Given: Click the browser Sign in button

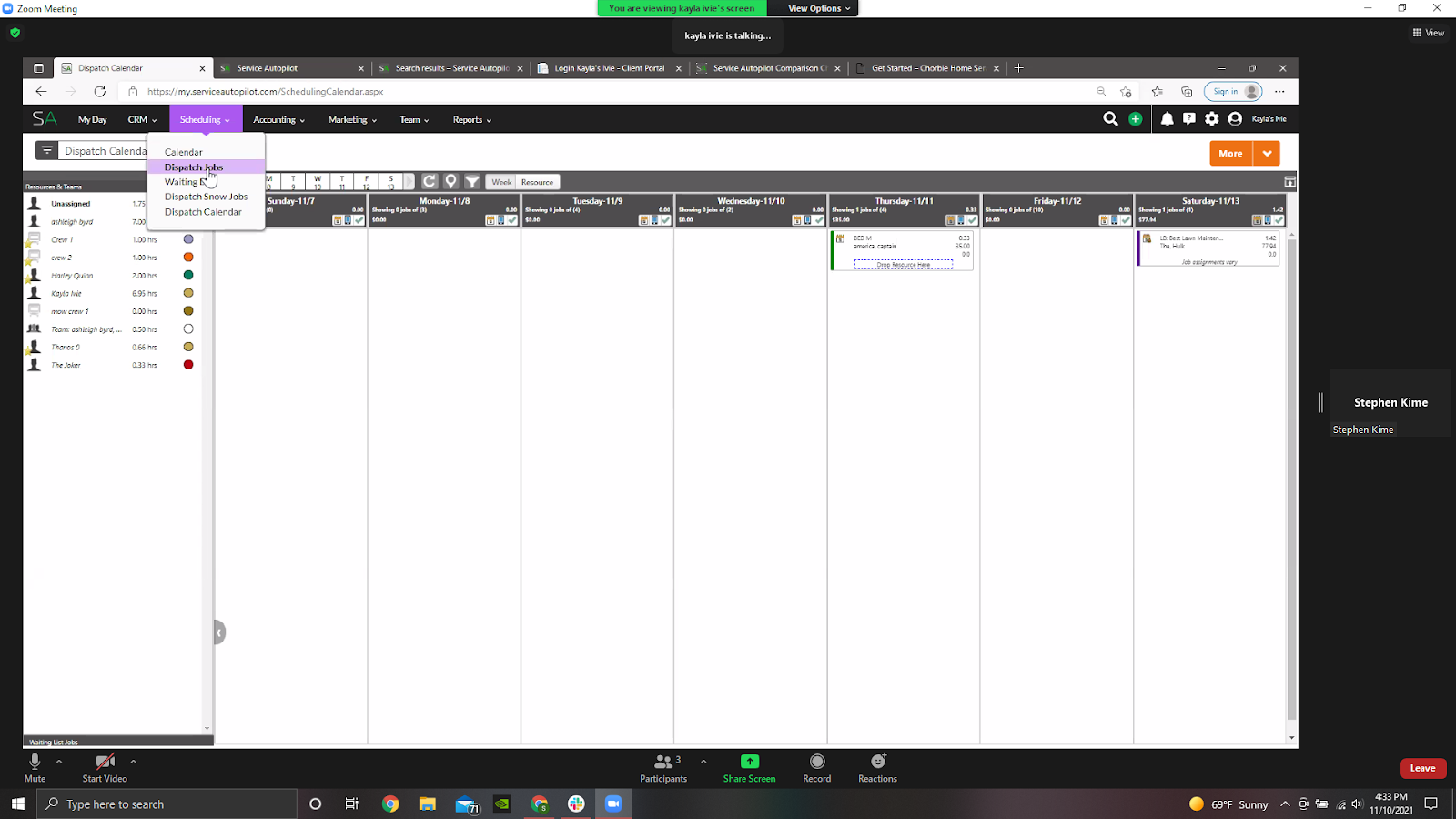Looking at the screenshot, I should (1234, 91).
